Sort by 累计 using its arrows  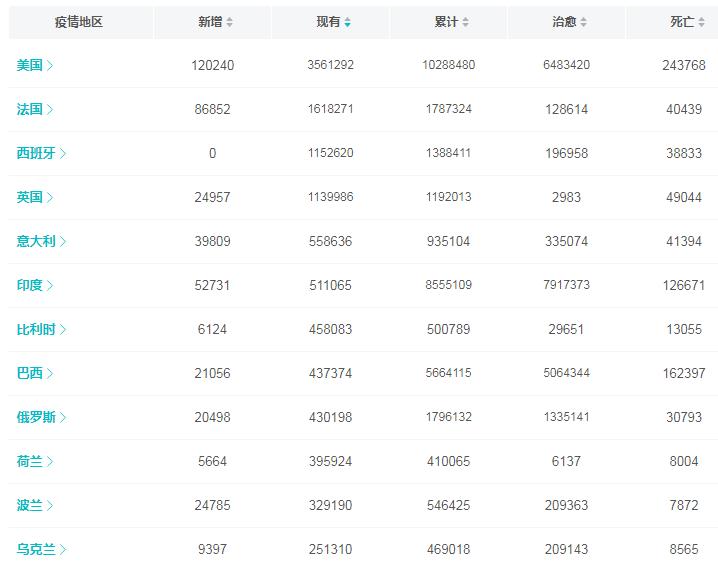465,22
